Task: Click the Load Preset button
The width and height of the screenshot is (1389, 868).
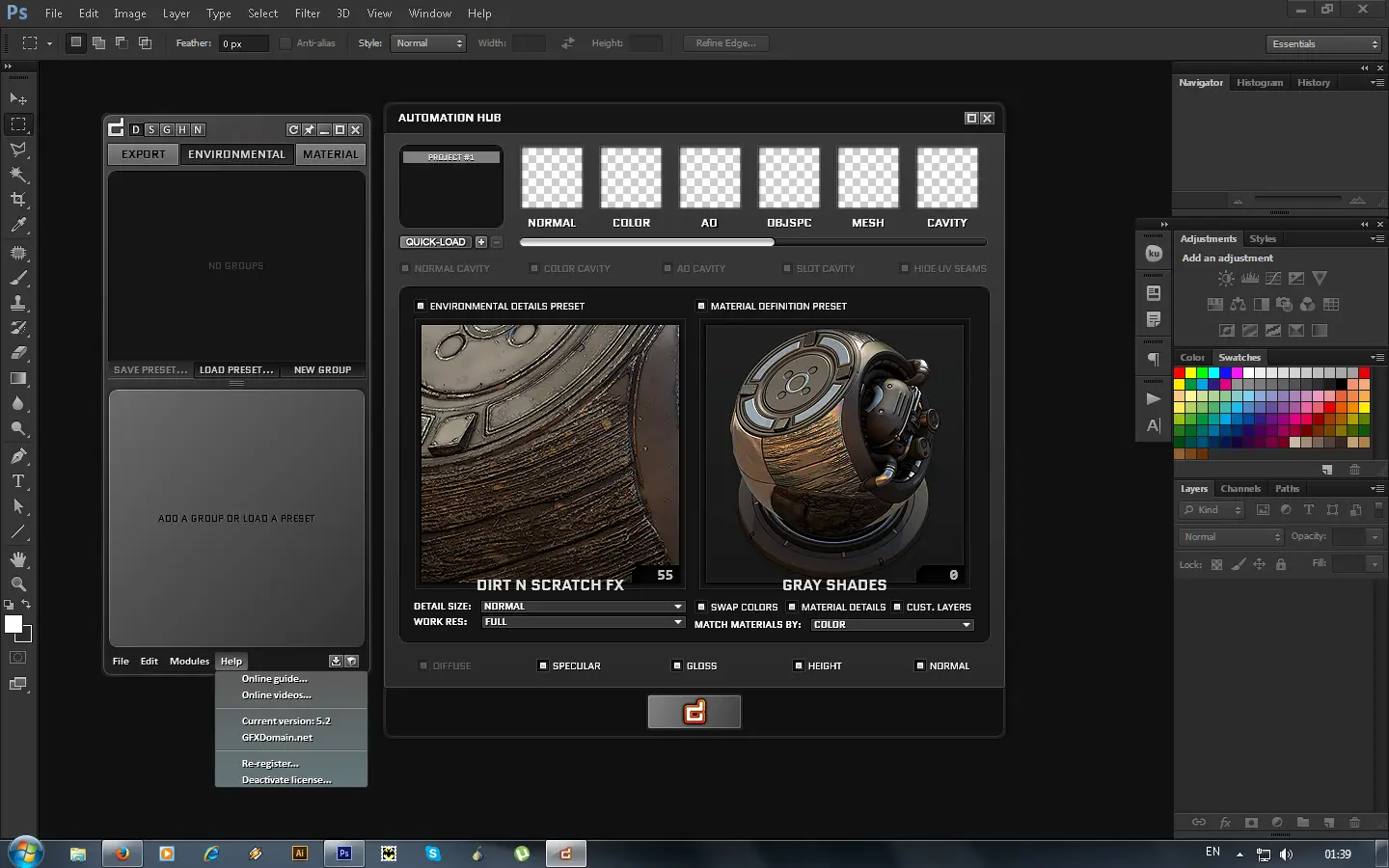Action: coord(236,370)
